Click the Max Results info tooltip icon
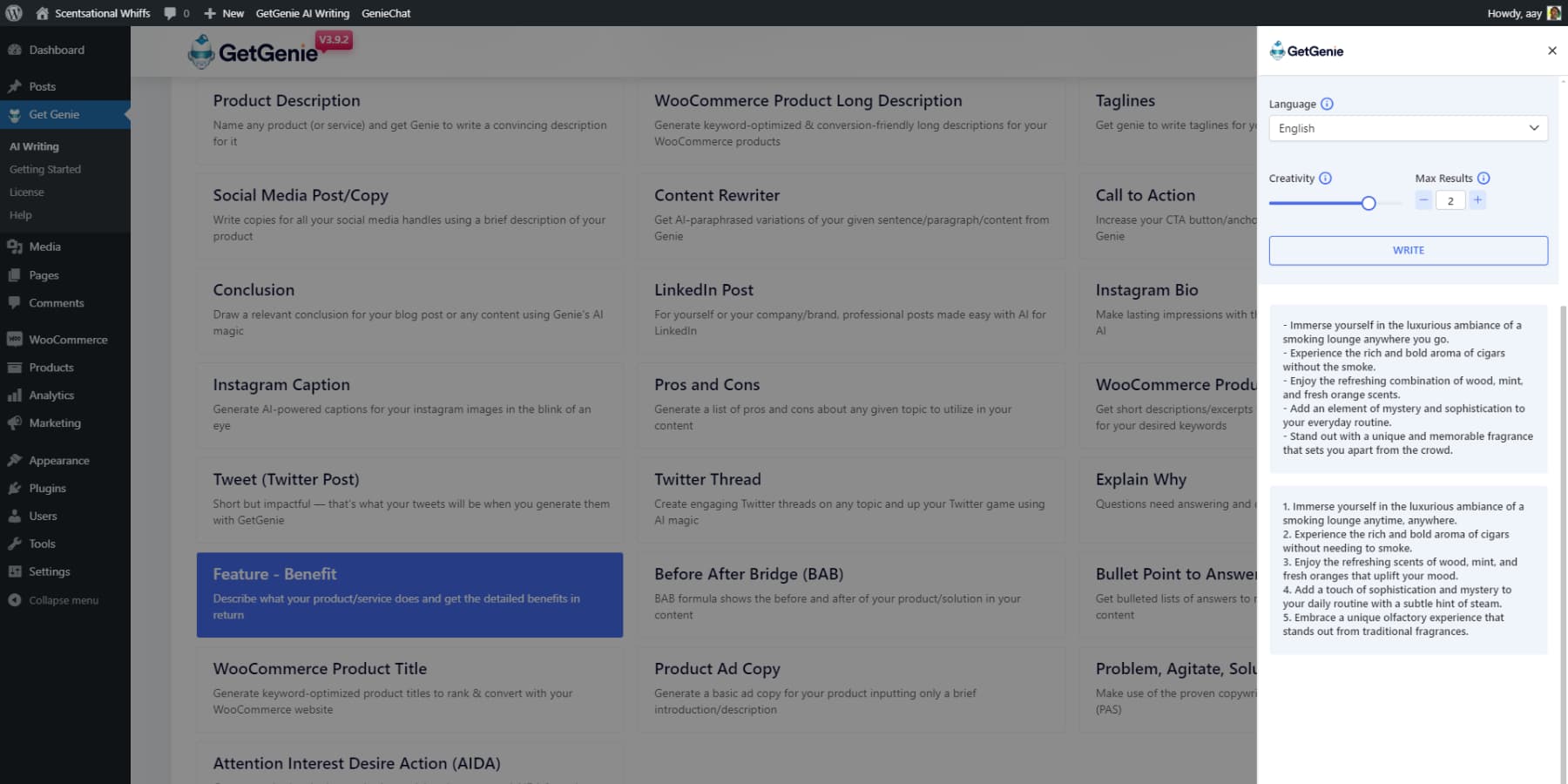 click(1484, 178)
